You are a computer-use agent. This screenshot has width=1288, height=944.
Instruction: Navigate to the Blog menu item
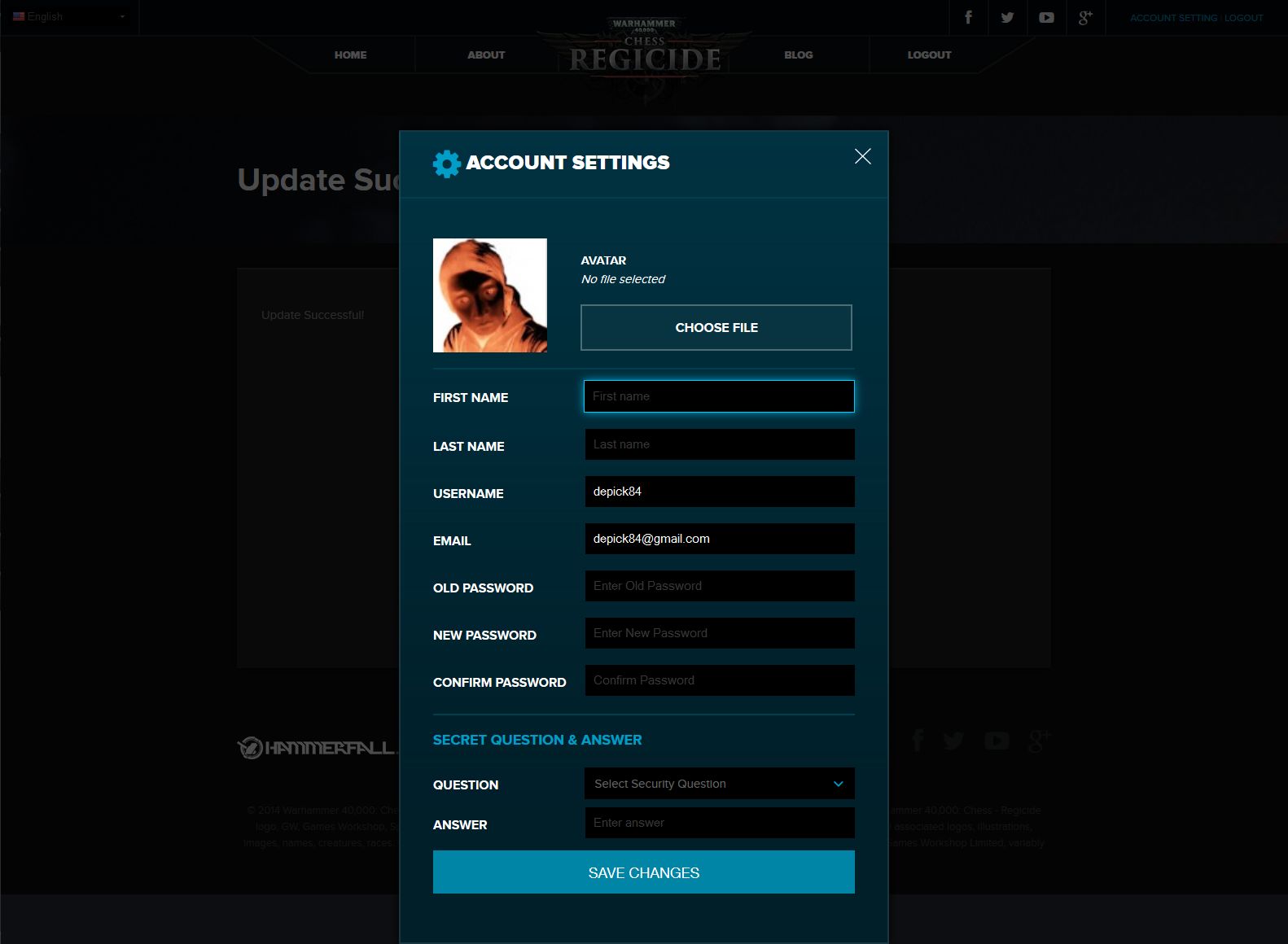[798, 55]
